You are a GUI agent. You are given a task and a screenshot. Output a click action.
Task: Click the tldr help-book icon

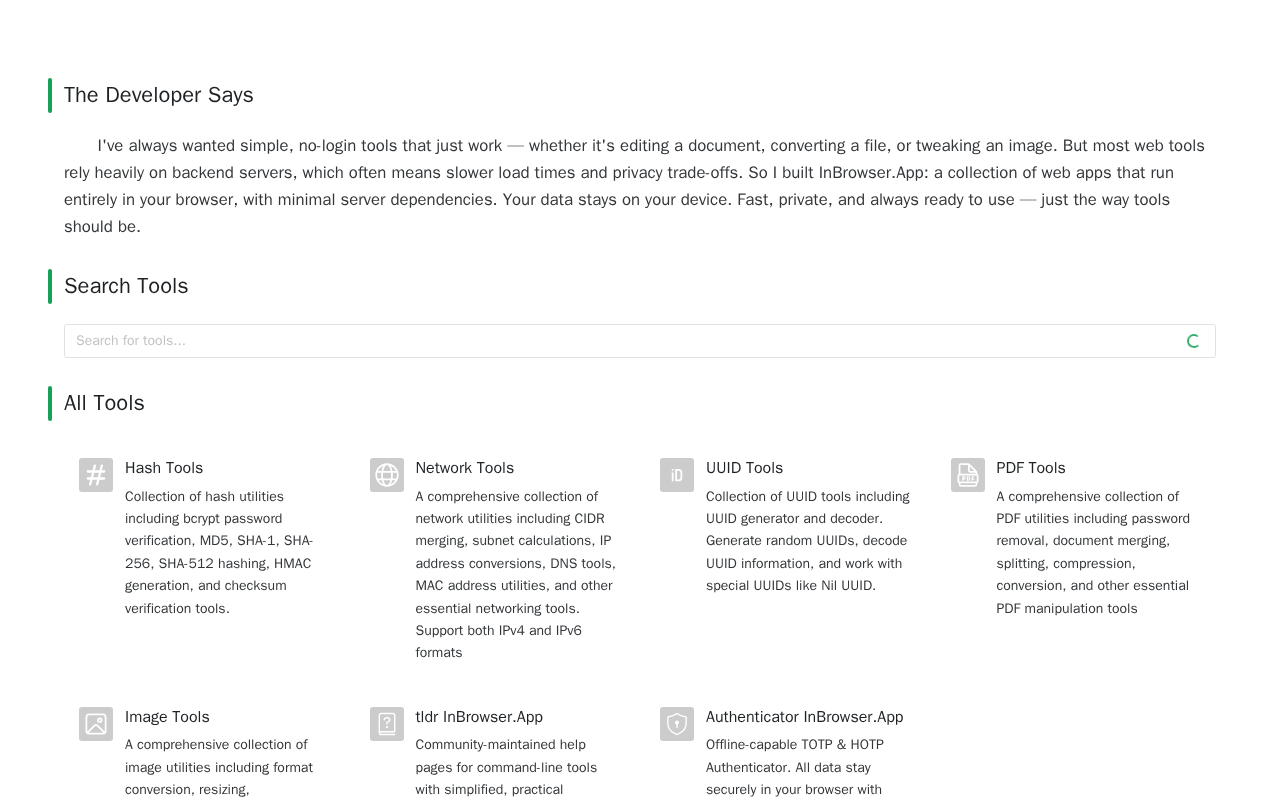coord(387,724)
